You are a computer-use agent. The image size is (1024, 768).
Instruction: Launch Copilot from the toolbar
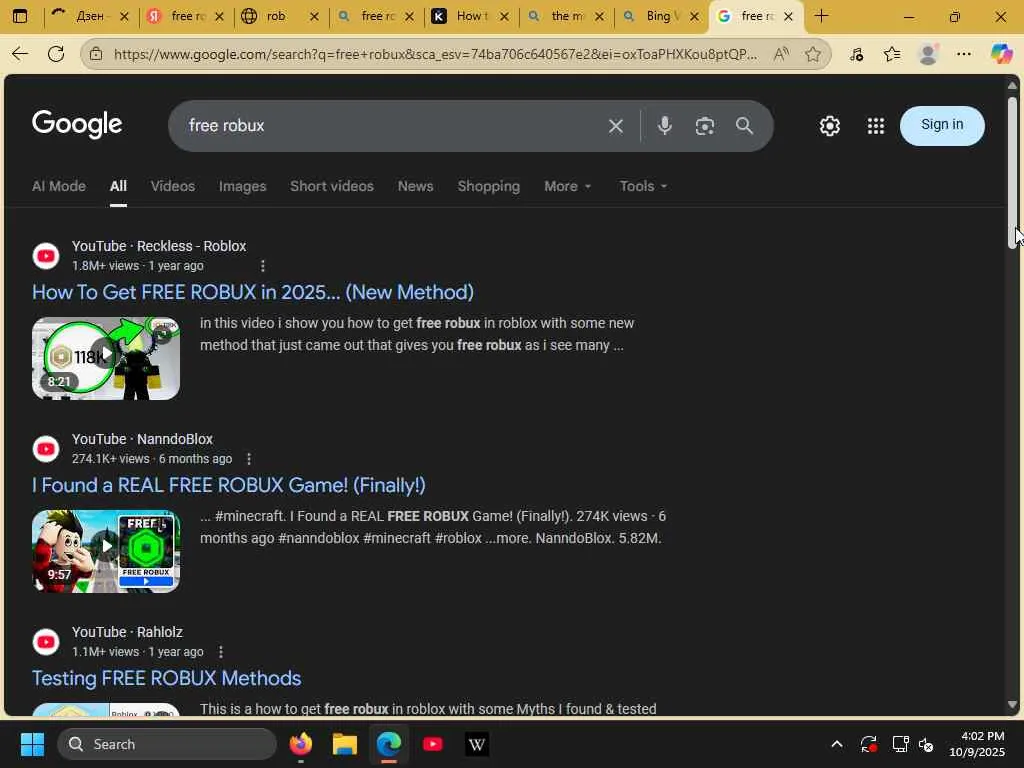(x=1001, y=54)
